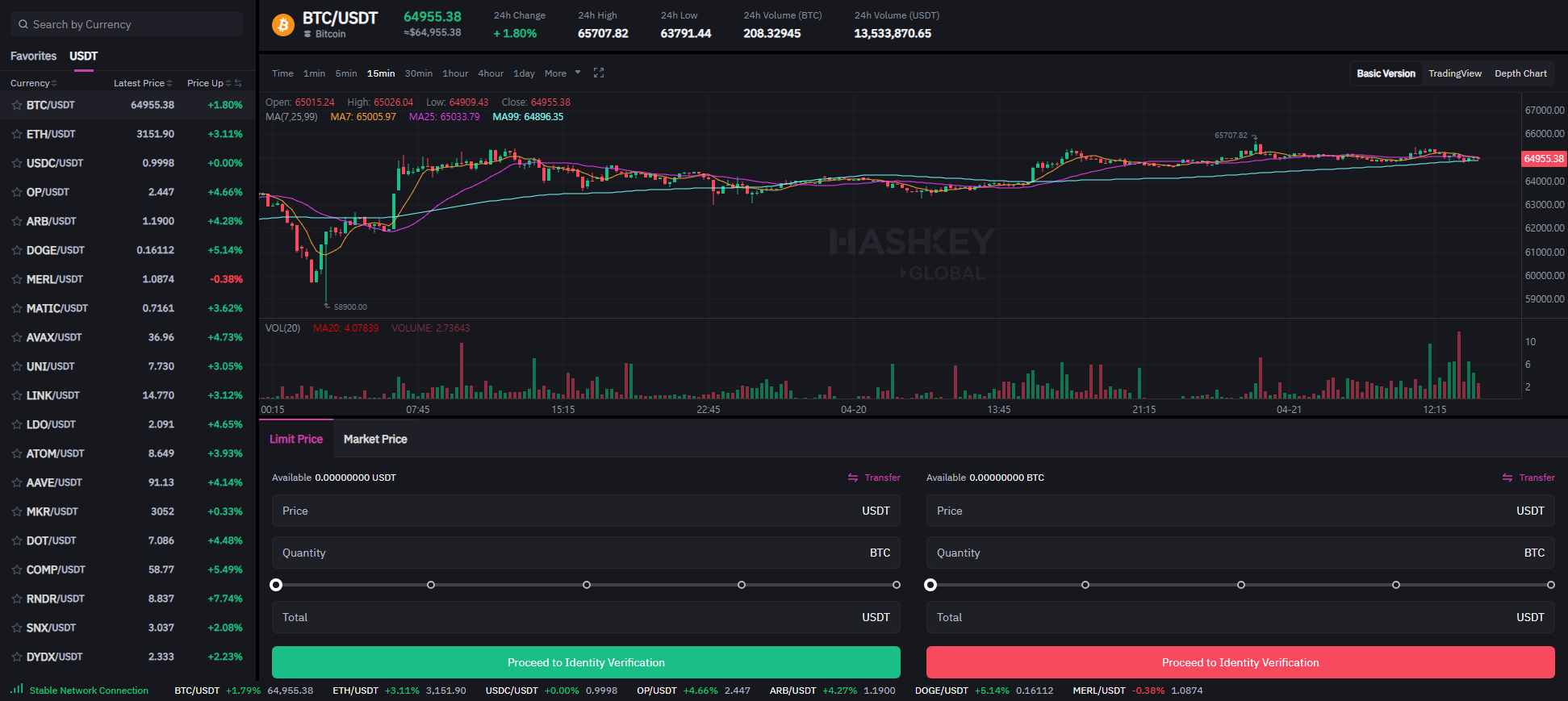
Task: Click the Bitcoin logo icon
Action: [x=283, y=25]
